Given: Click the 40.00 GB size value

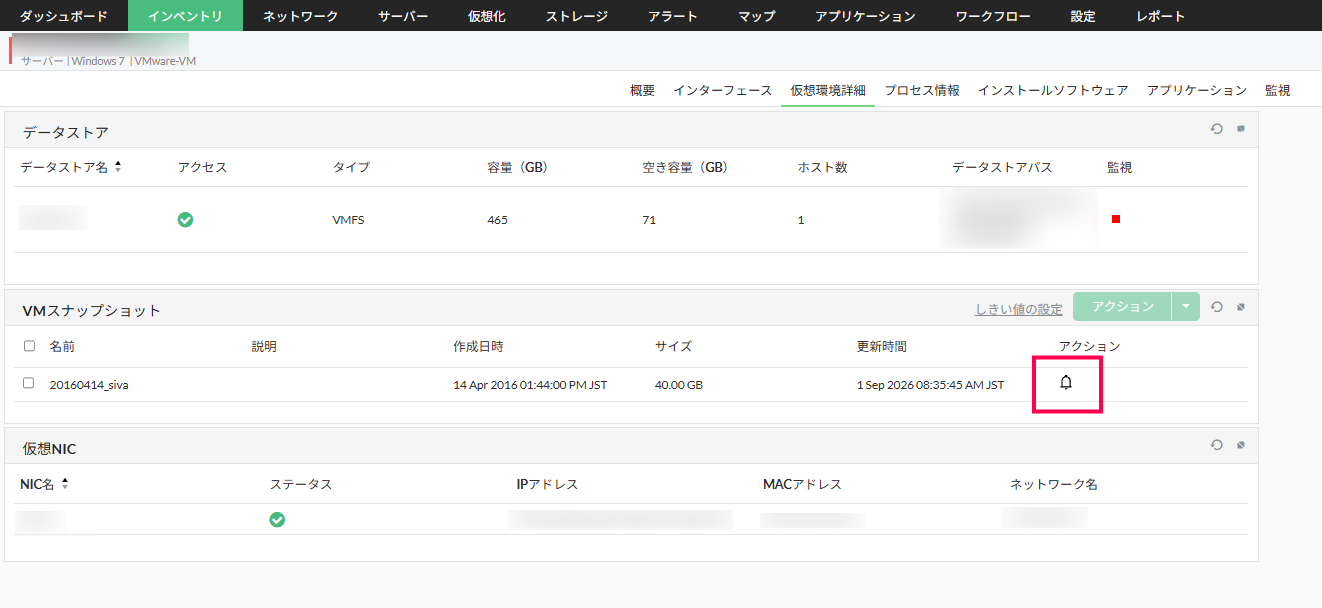Looking at the screenshot, I should coord(679,384).
